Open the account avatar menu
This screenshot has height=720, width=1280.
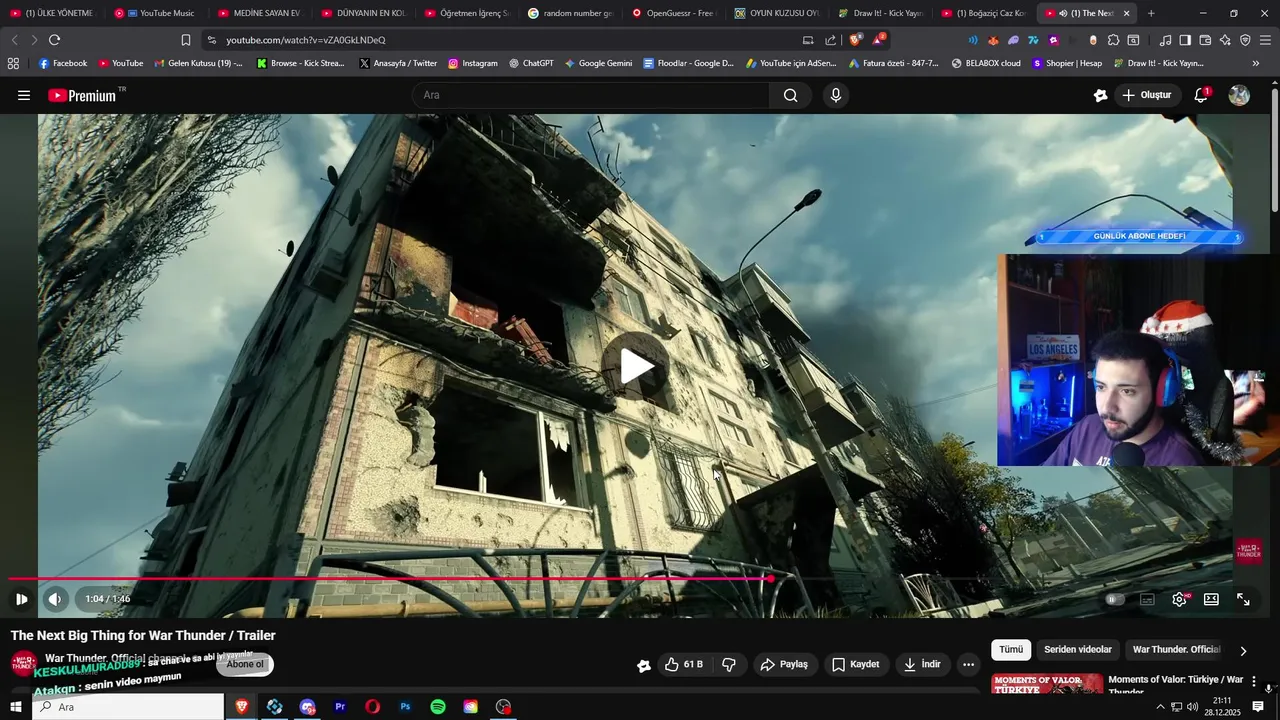[x=1239, y=95]
